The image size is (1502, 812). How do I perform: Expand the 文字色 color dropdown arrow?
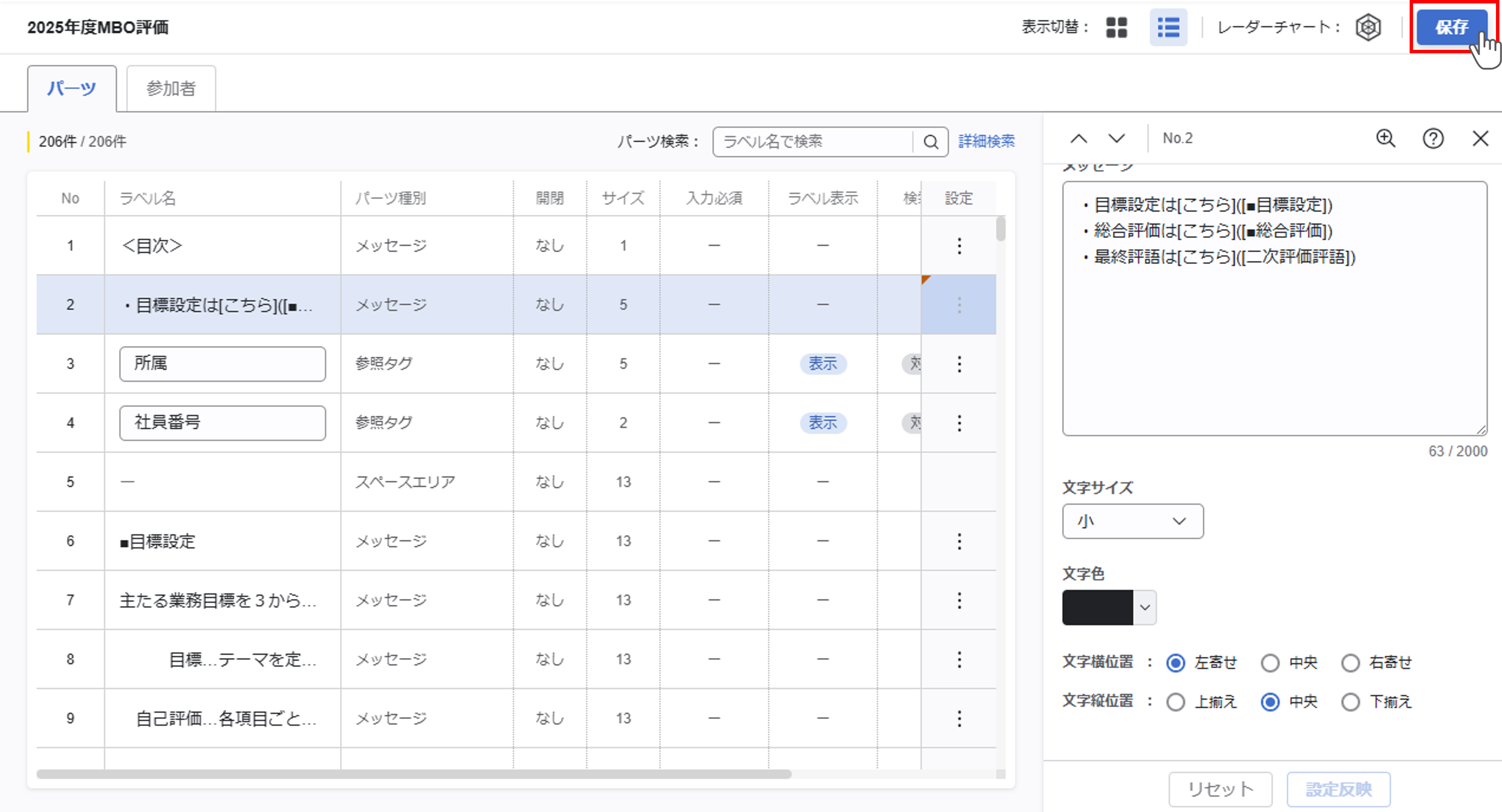pos(1145,607)
